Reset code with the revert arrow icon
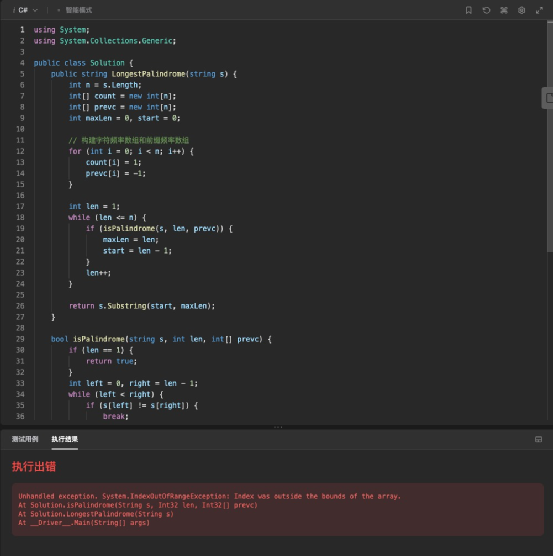Screen dimensions: 553x556 tap(486, 10)
